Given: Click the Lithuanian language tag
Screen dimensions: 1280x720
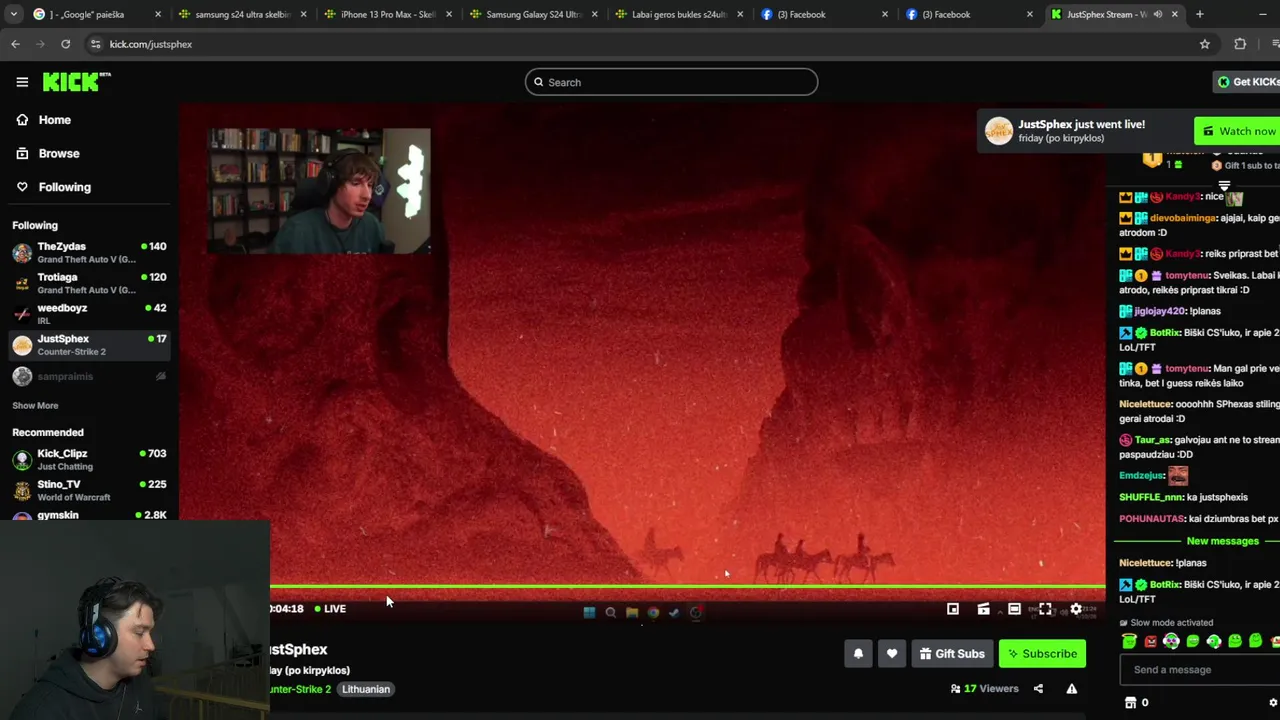Looking at the screenshot, I should coord(365,689).
